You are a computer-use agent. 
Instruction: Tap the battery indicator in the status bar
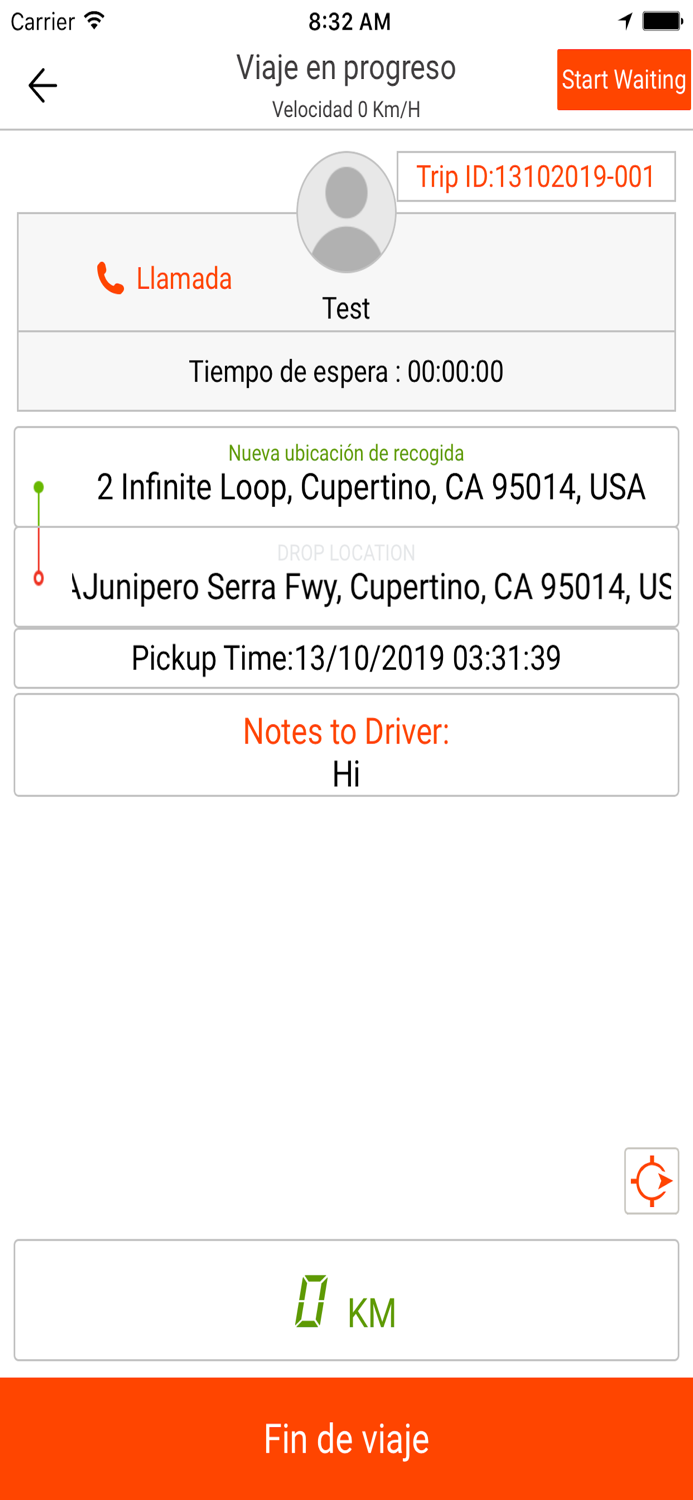coord(662,18)
